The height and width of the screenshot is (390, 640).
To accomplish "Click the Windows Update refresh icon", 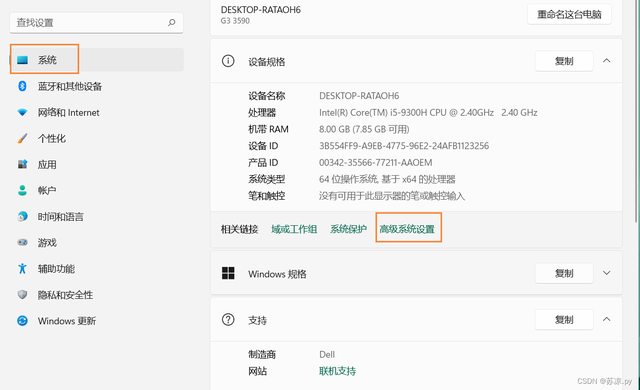I will click(x=22, y=321).
